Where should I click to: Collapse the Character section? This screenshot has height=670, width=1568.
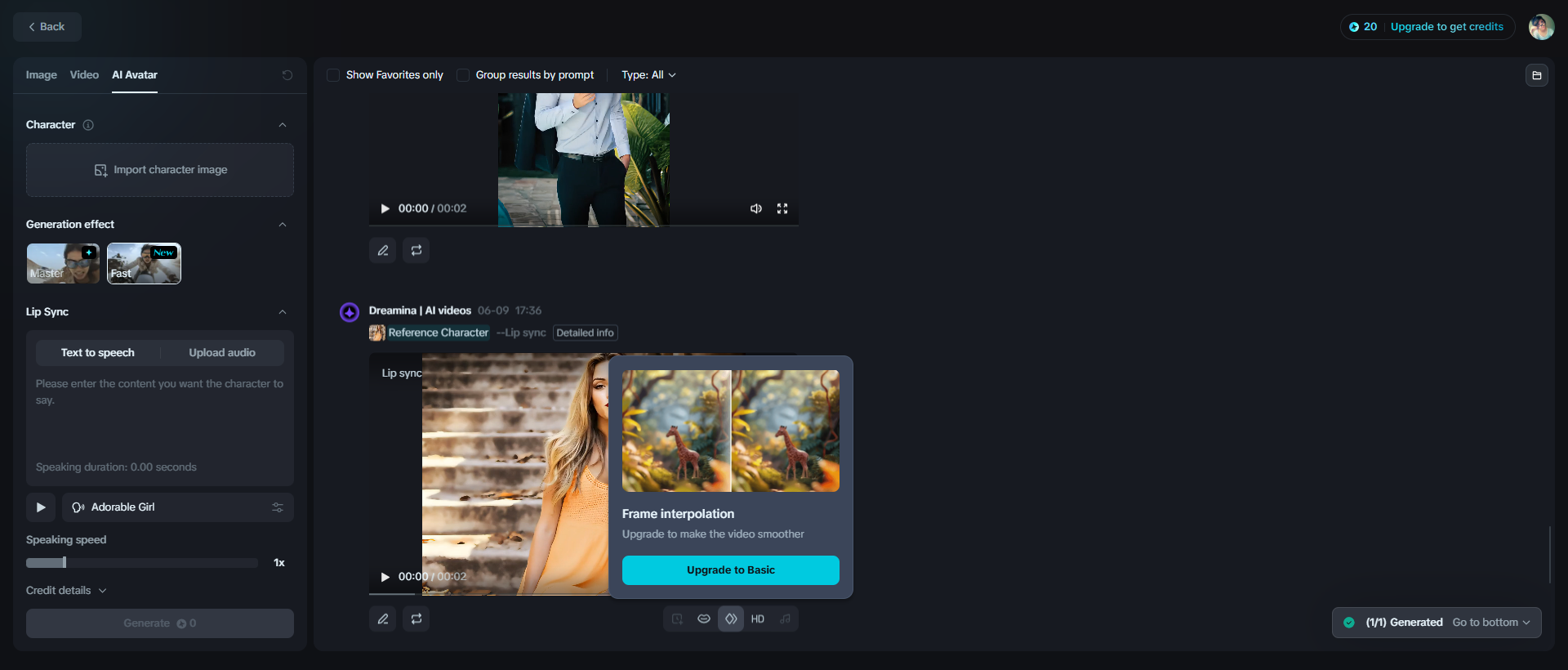[283, 125]
